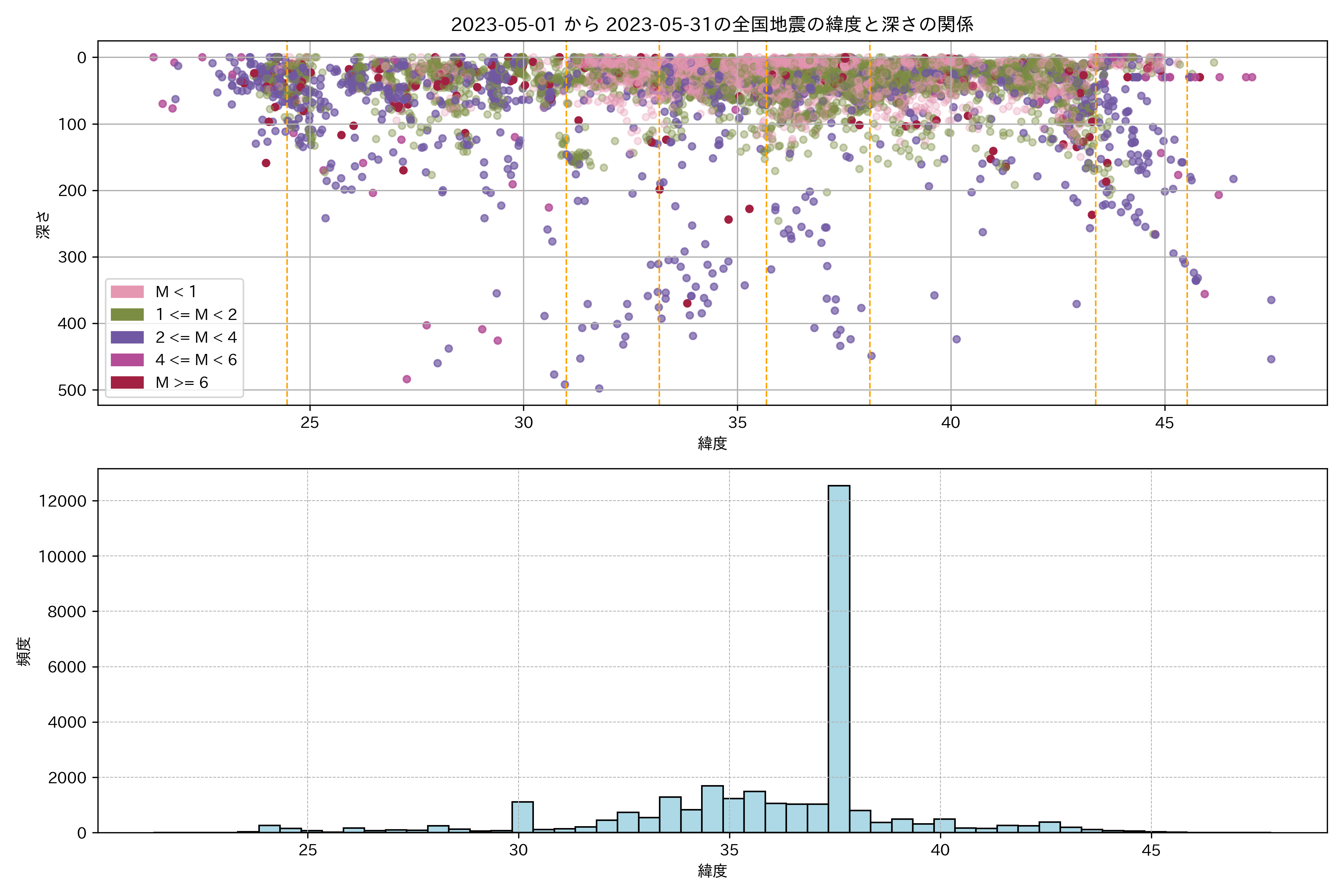Click the green 1 <= M < 2 legend swatch
The height and width of the screenshot is (896, 1344).
127,314
